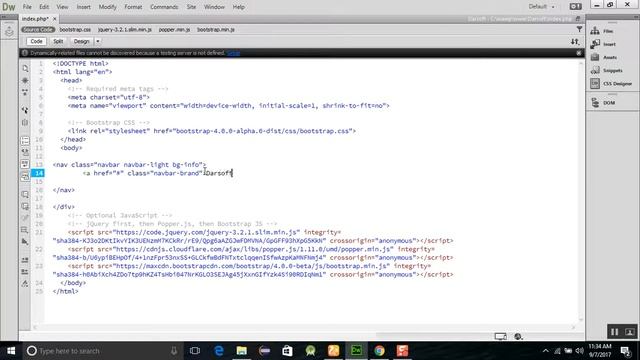Click the Setup link in info bar
The image size is (640, 360).
233,53
